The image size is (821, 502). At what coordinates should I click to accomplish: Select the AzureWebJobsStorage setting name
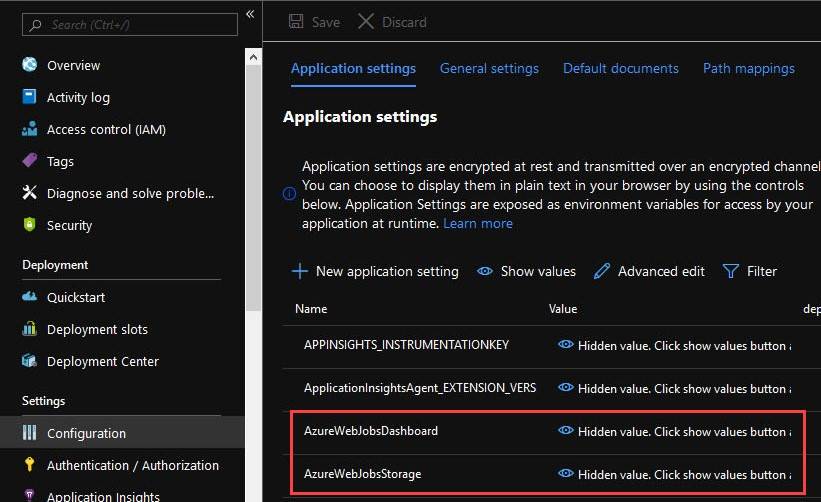pos(362,473)
